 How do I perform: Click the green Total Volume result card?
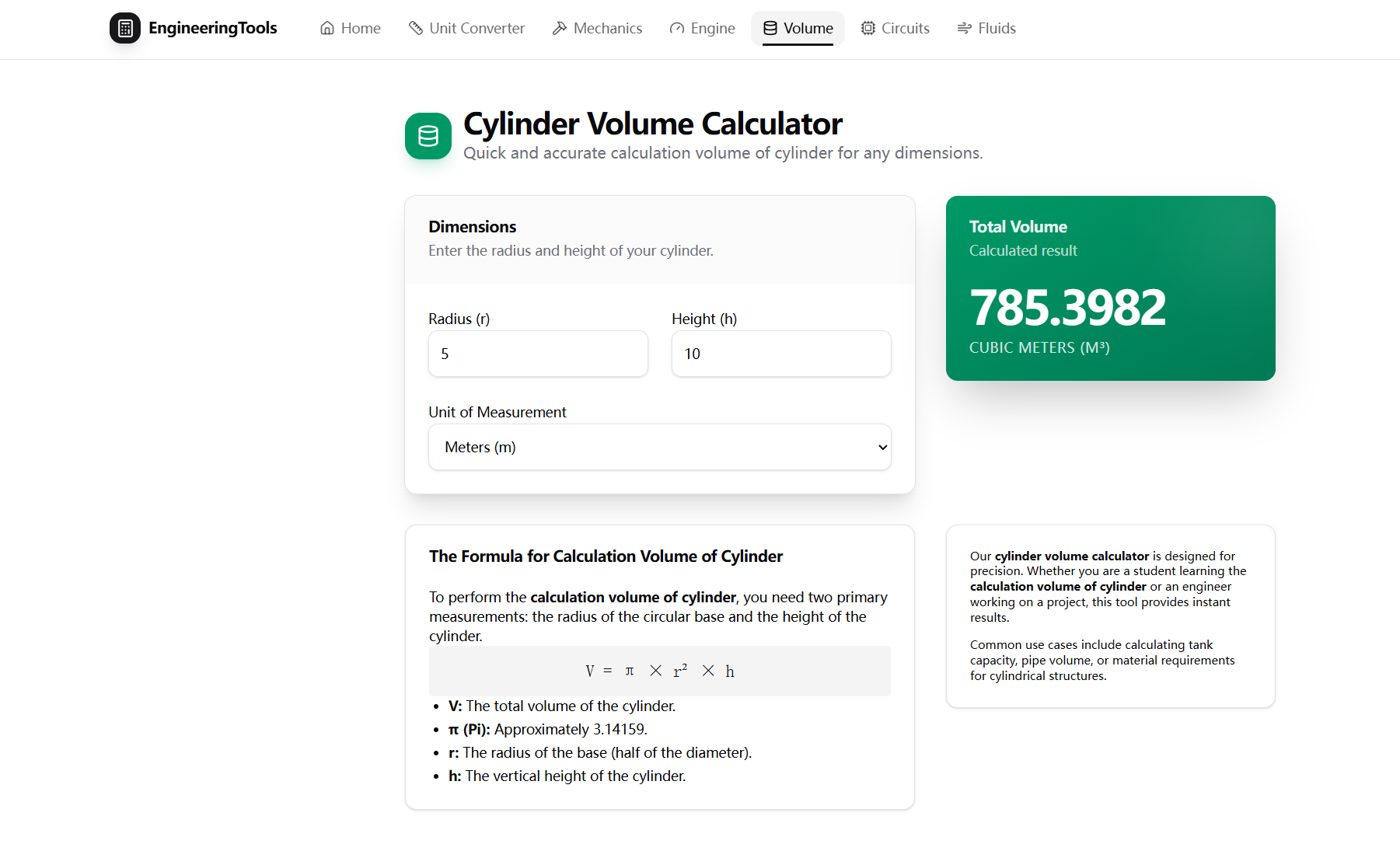pyautogui.click(x=1110, y=288)
